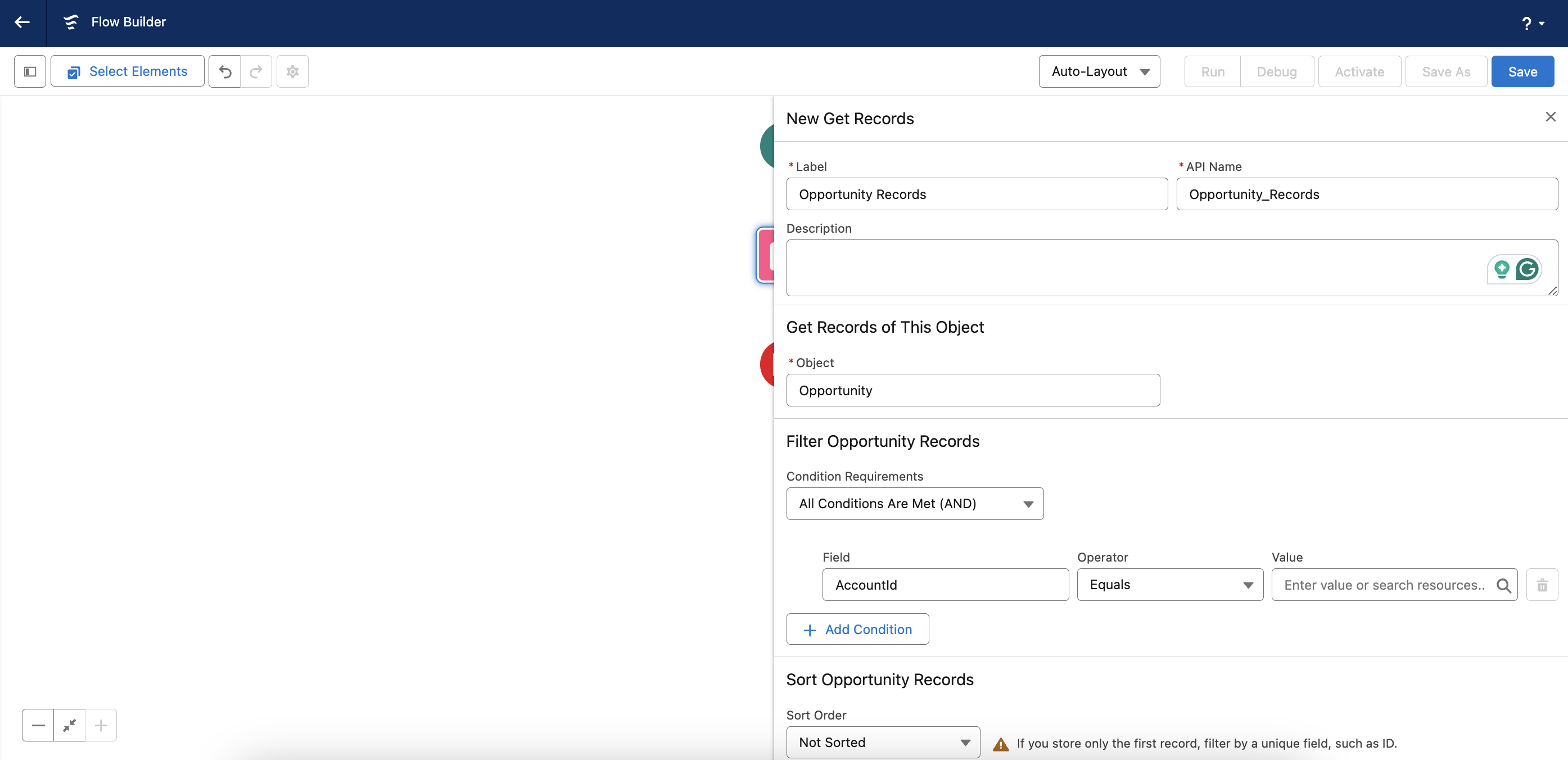Click Add Condition button
Screen dimensions: 1568x760
pos(858,629)
